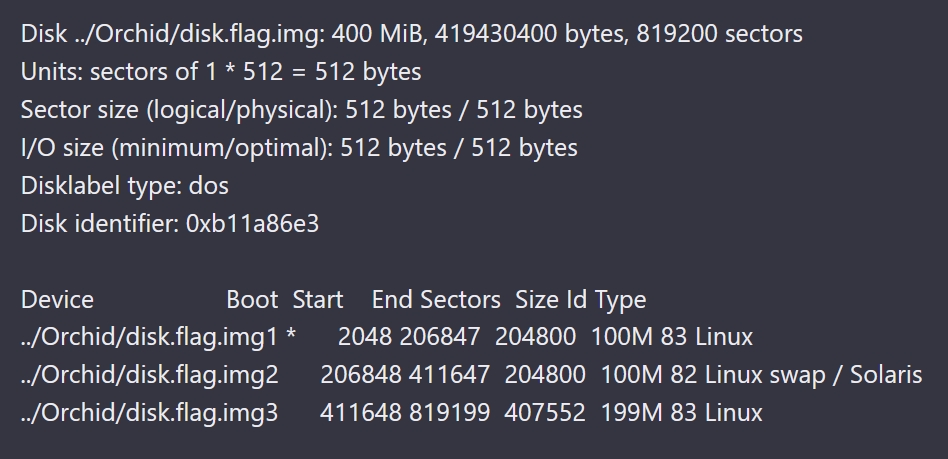Click the disk.flag.img3 device entry
948x459 pixels.
click(x=149, y=412)
